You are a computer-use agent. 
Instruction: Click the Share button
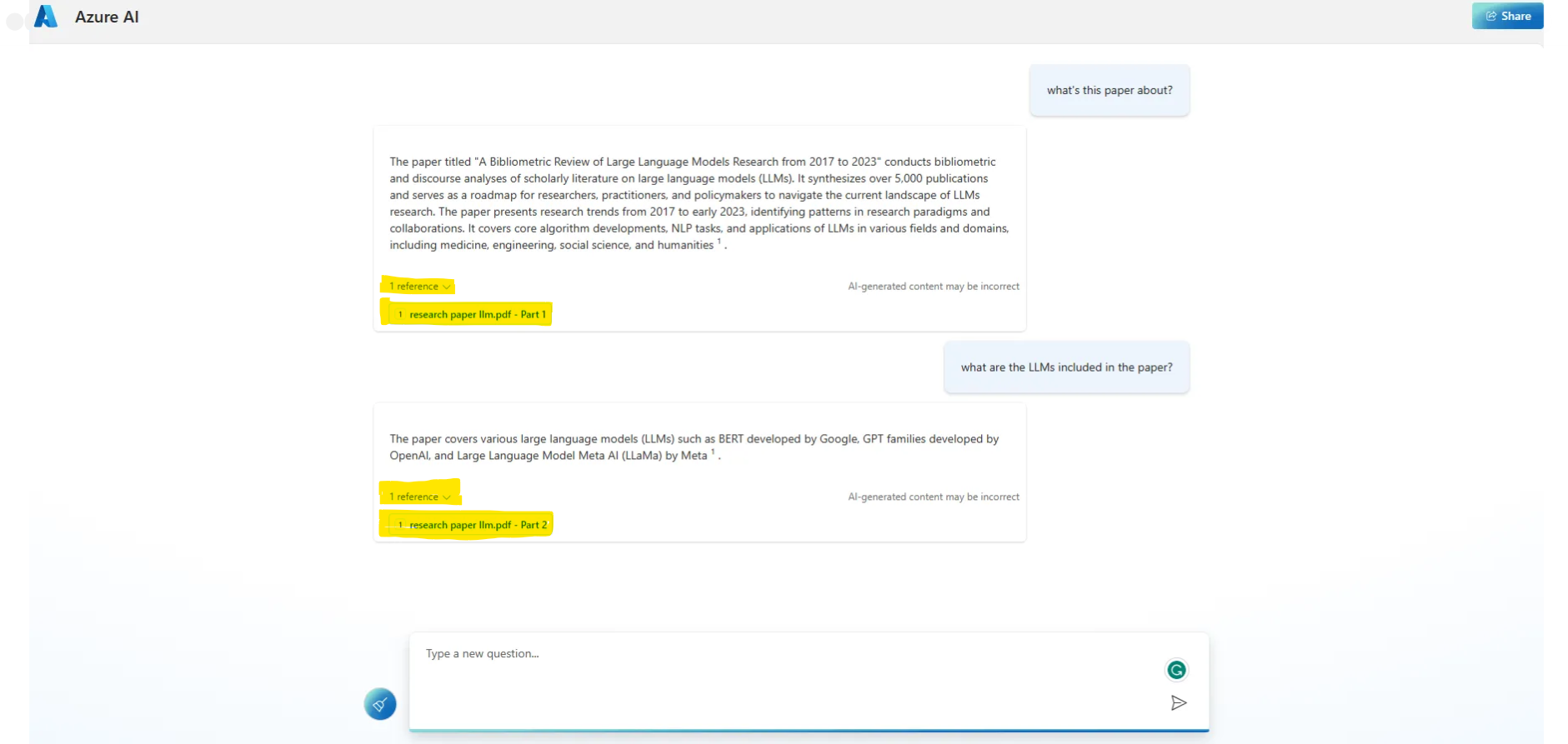coord(1507,16)
